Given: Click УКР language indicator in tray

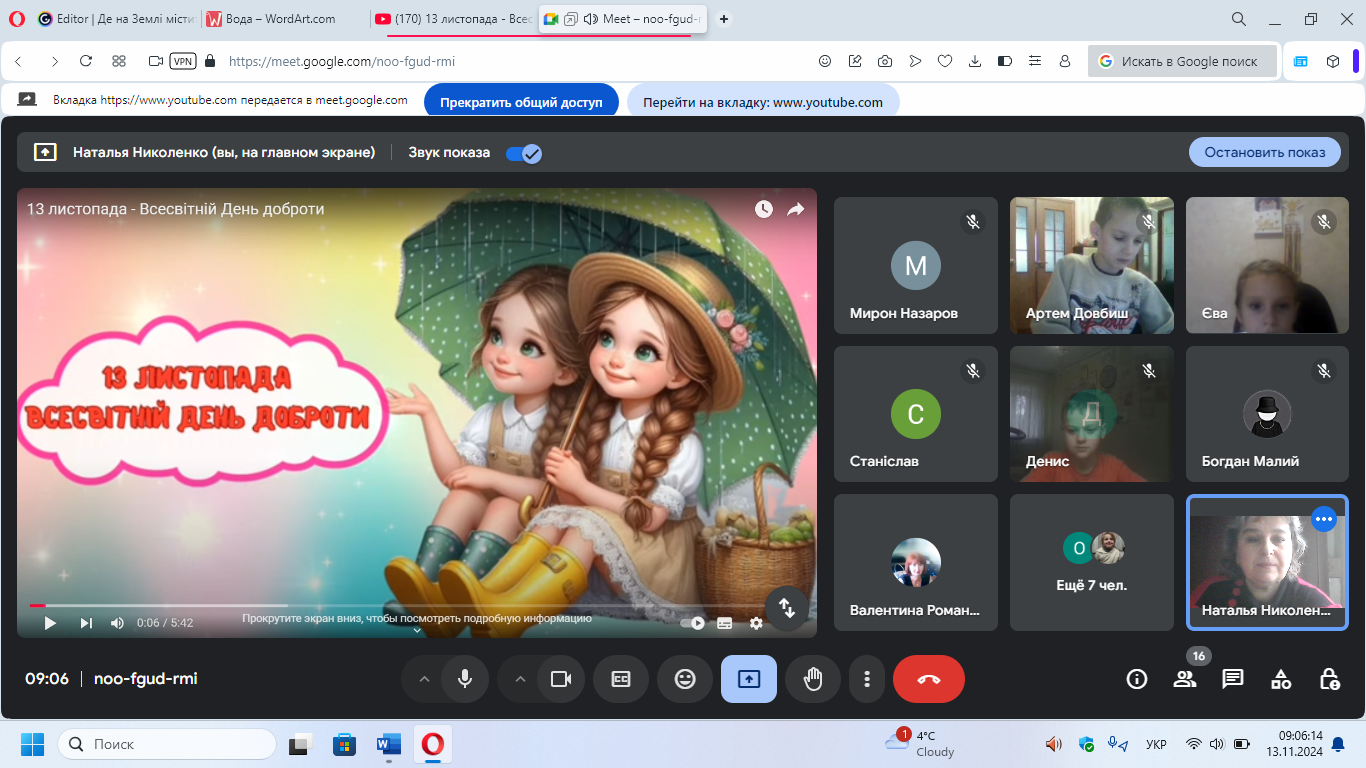Looking at the screenshot, I should [1156, 744].
